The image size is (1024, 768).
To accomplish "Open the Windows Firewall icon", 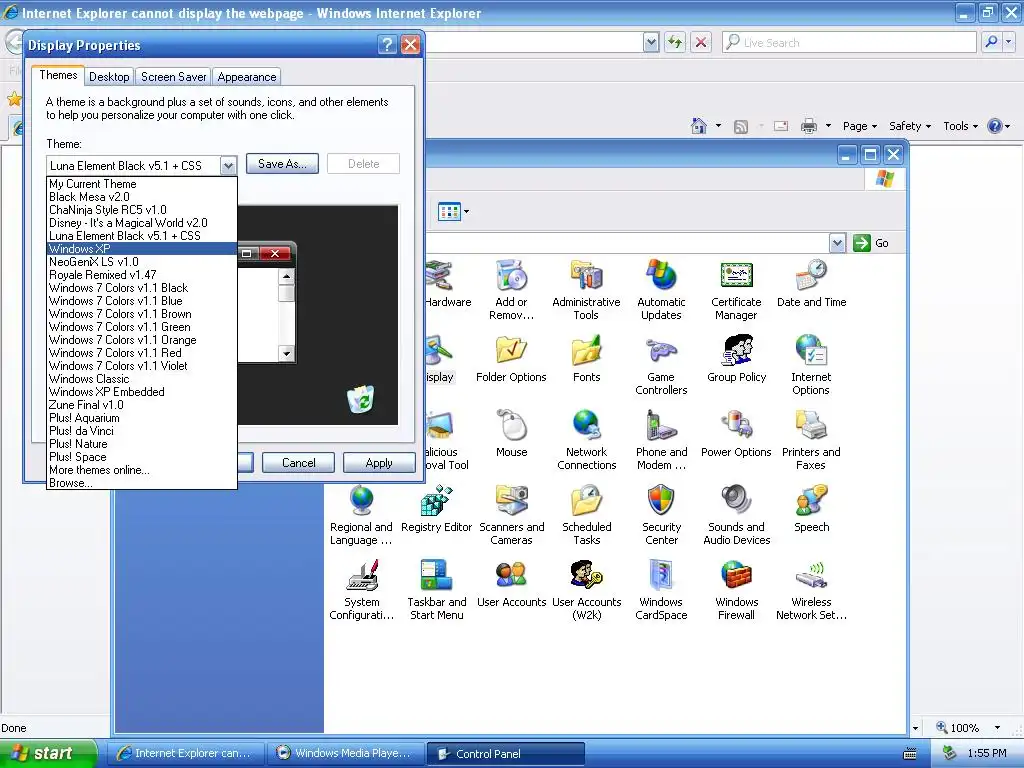I will [736, 590].
